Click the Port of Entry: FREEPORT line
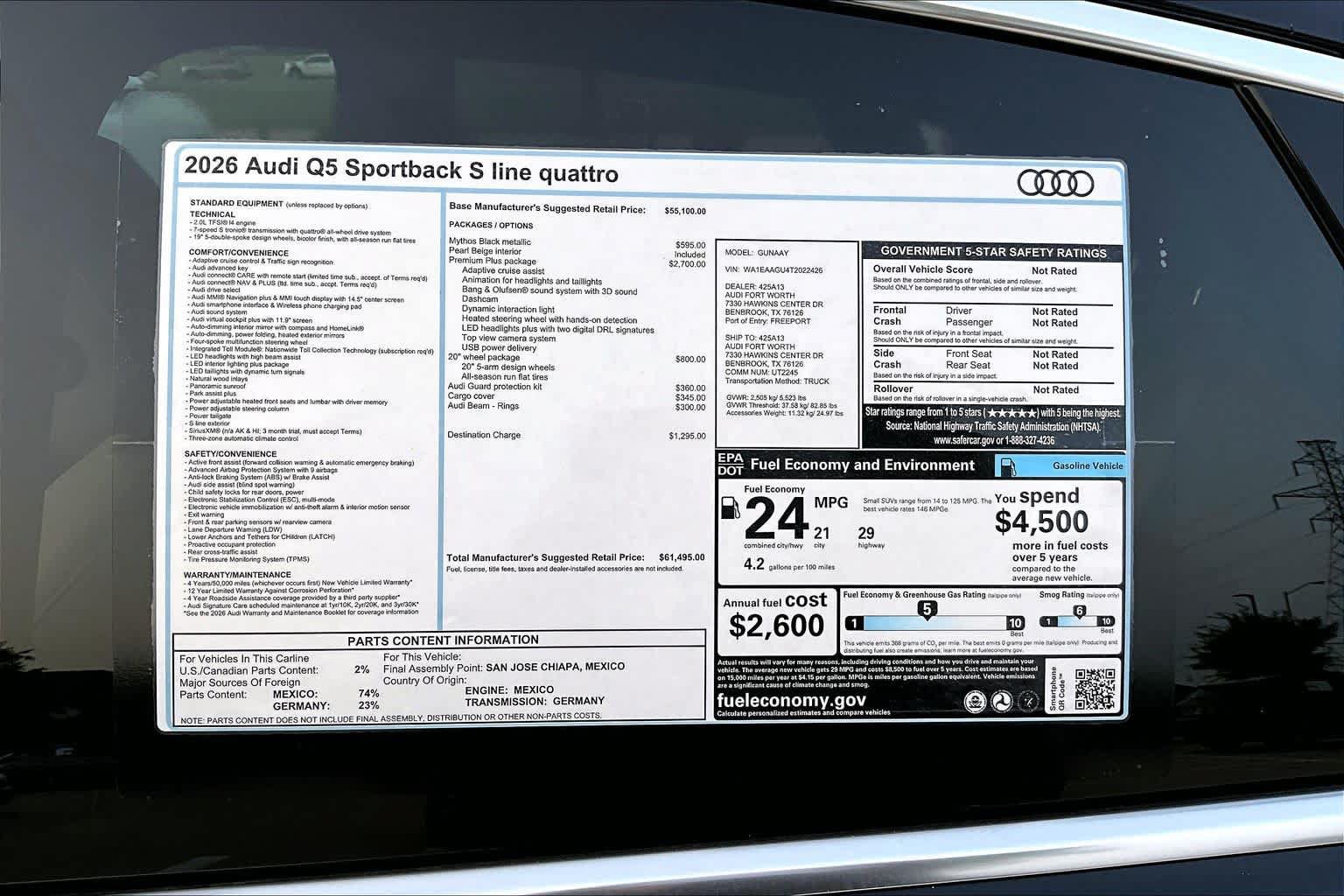The height and width of the screenshot is (896, 1344). pyautogui.click(x=768, y=321)
